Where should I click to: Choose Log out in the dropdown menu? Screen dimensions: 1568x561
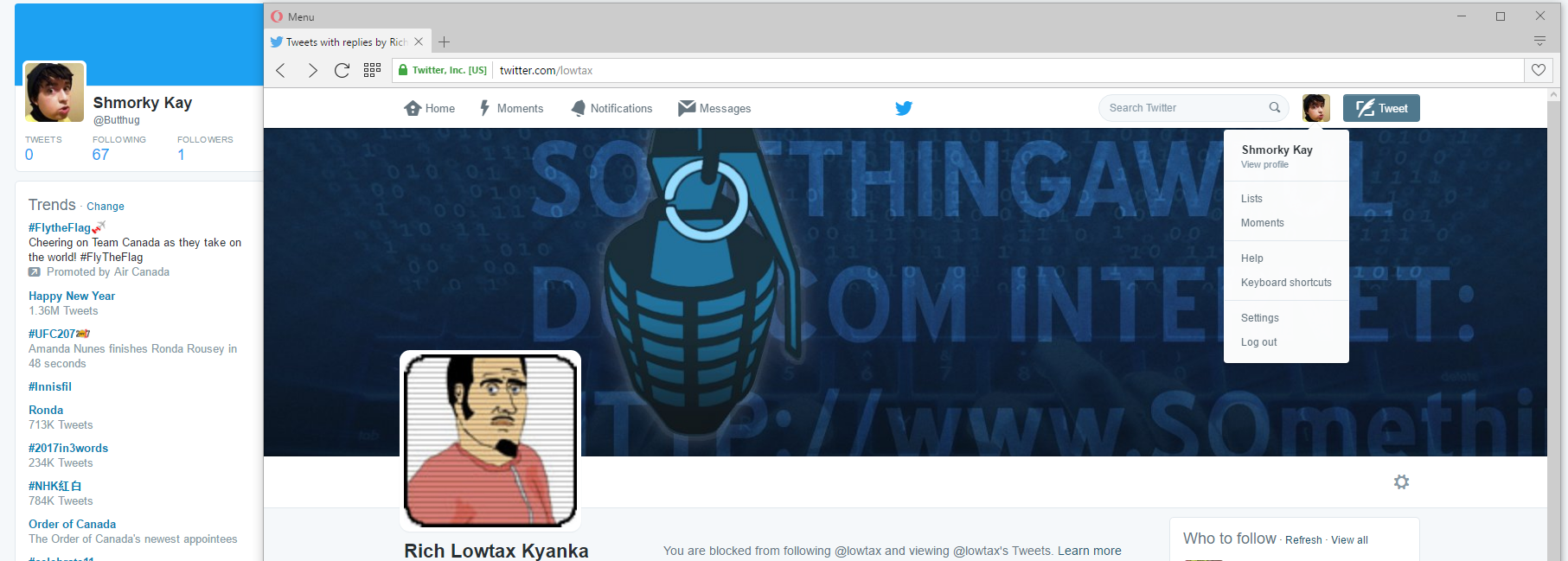click(x=1258, y=342)
